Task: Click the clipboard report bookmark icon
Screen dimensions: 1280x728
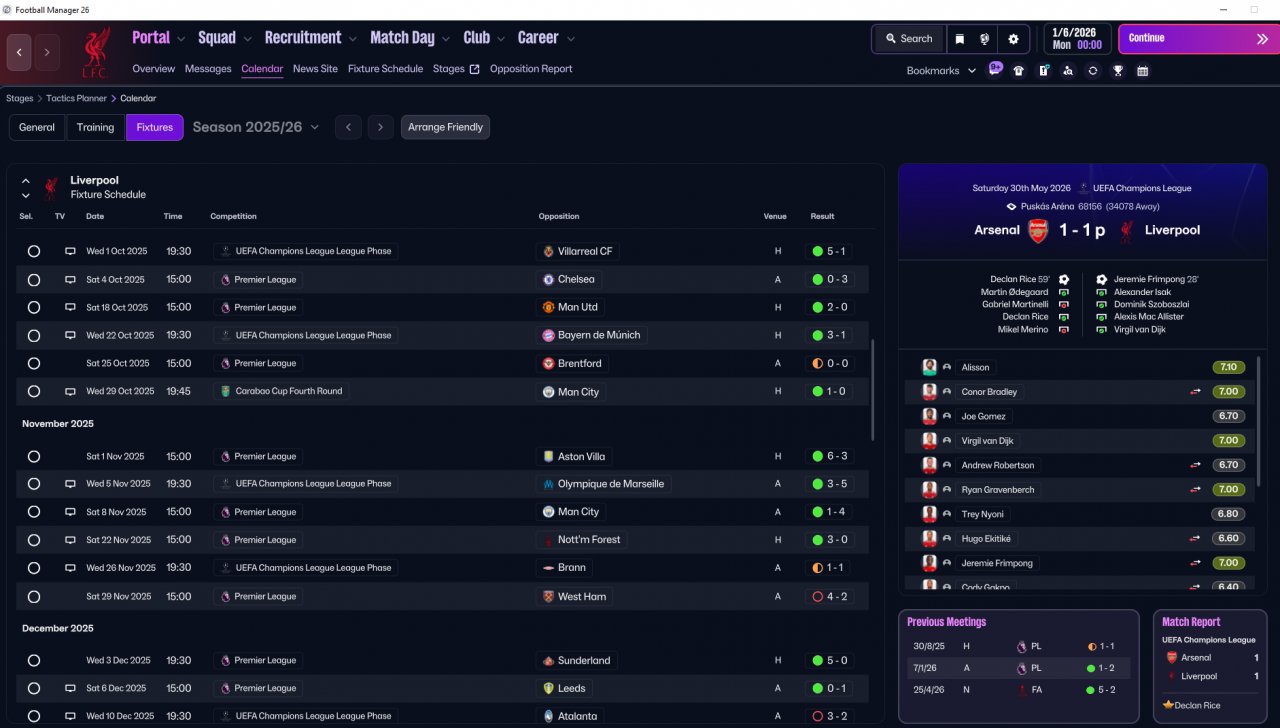Action: point(1043,71)
